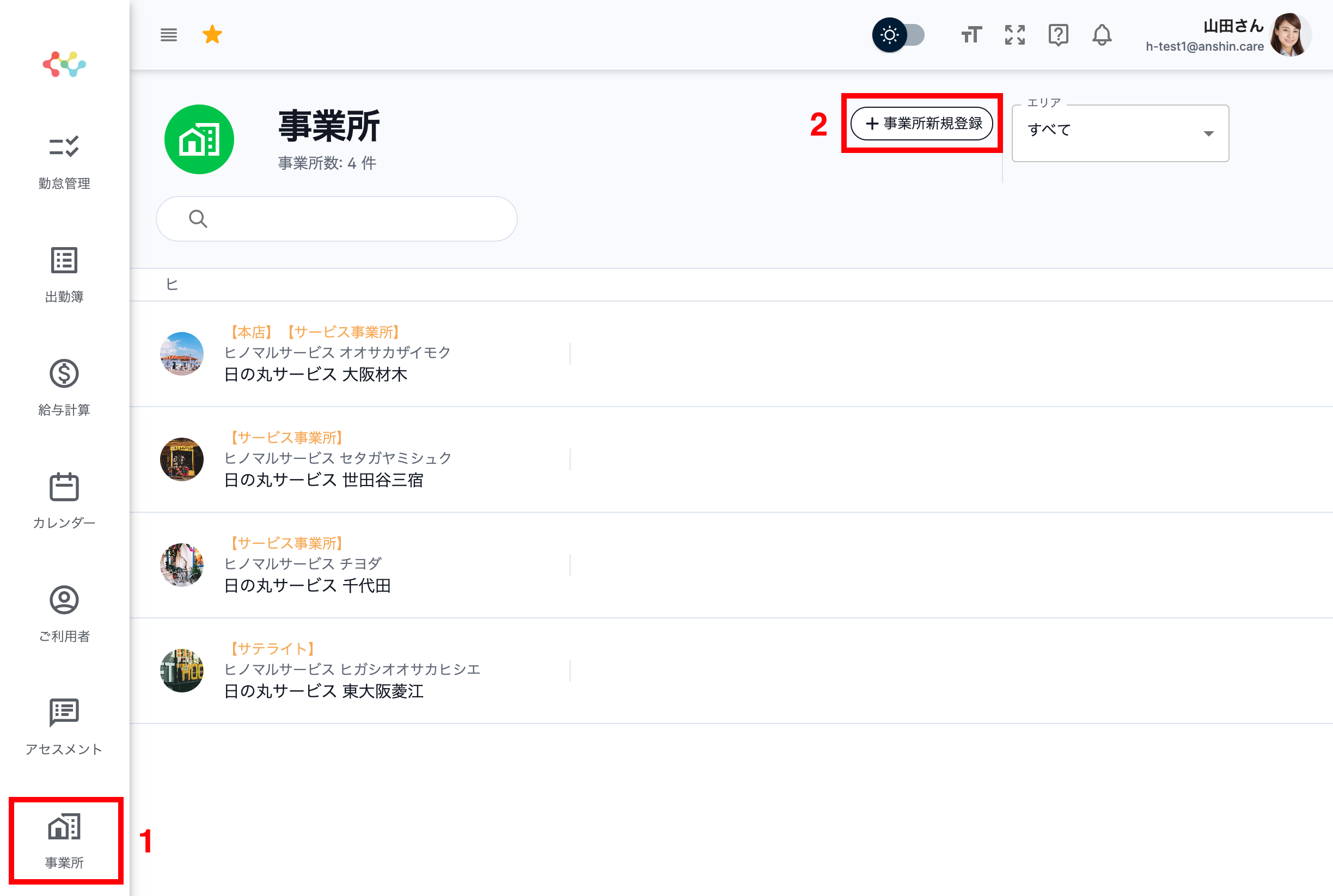The height and width of the screenshot is (896, 1333).
Task: Open the 勤怠管理 attendance management section
Action: point(64,160)
